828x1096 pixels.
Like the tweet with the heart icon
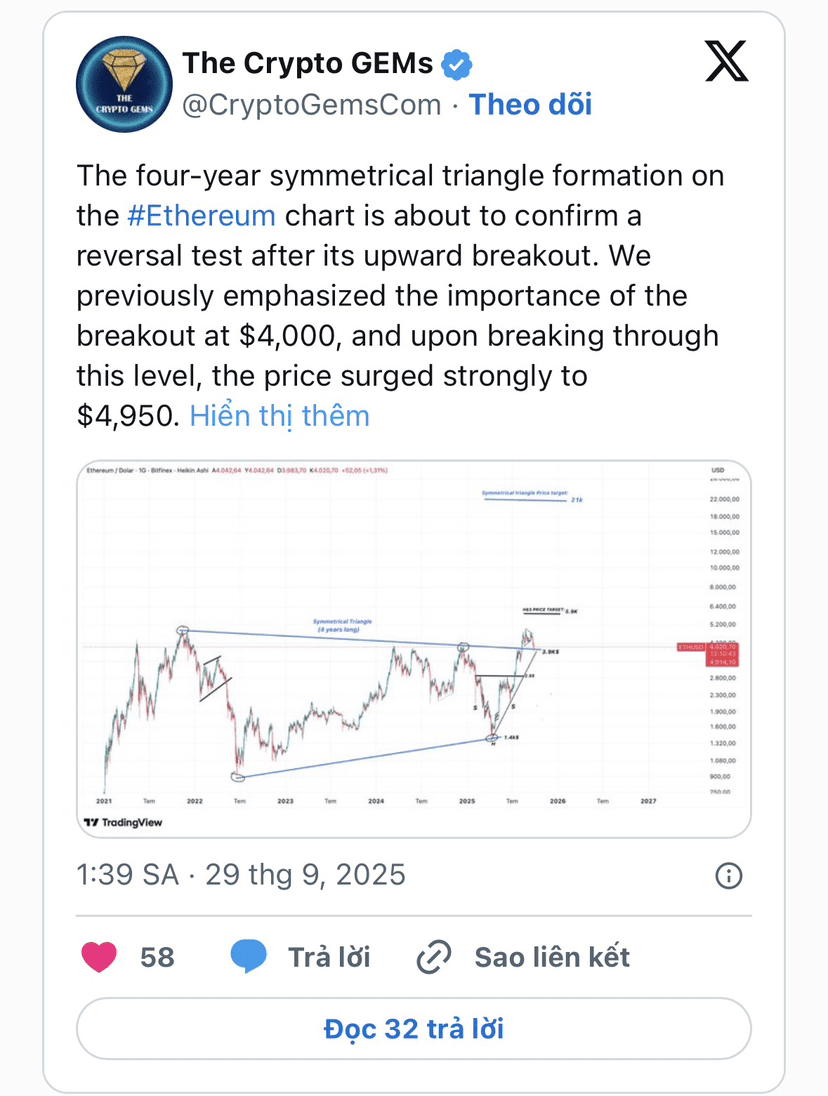[98, 957]
